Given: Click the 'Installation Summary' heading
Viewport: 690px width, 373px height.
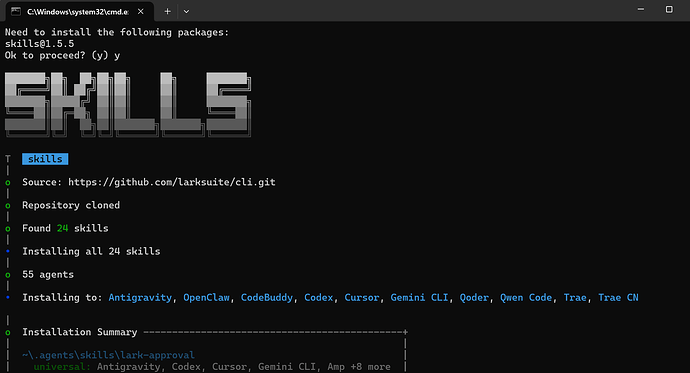Looking at the screenshot, I should tap(80, 332).
